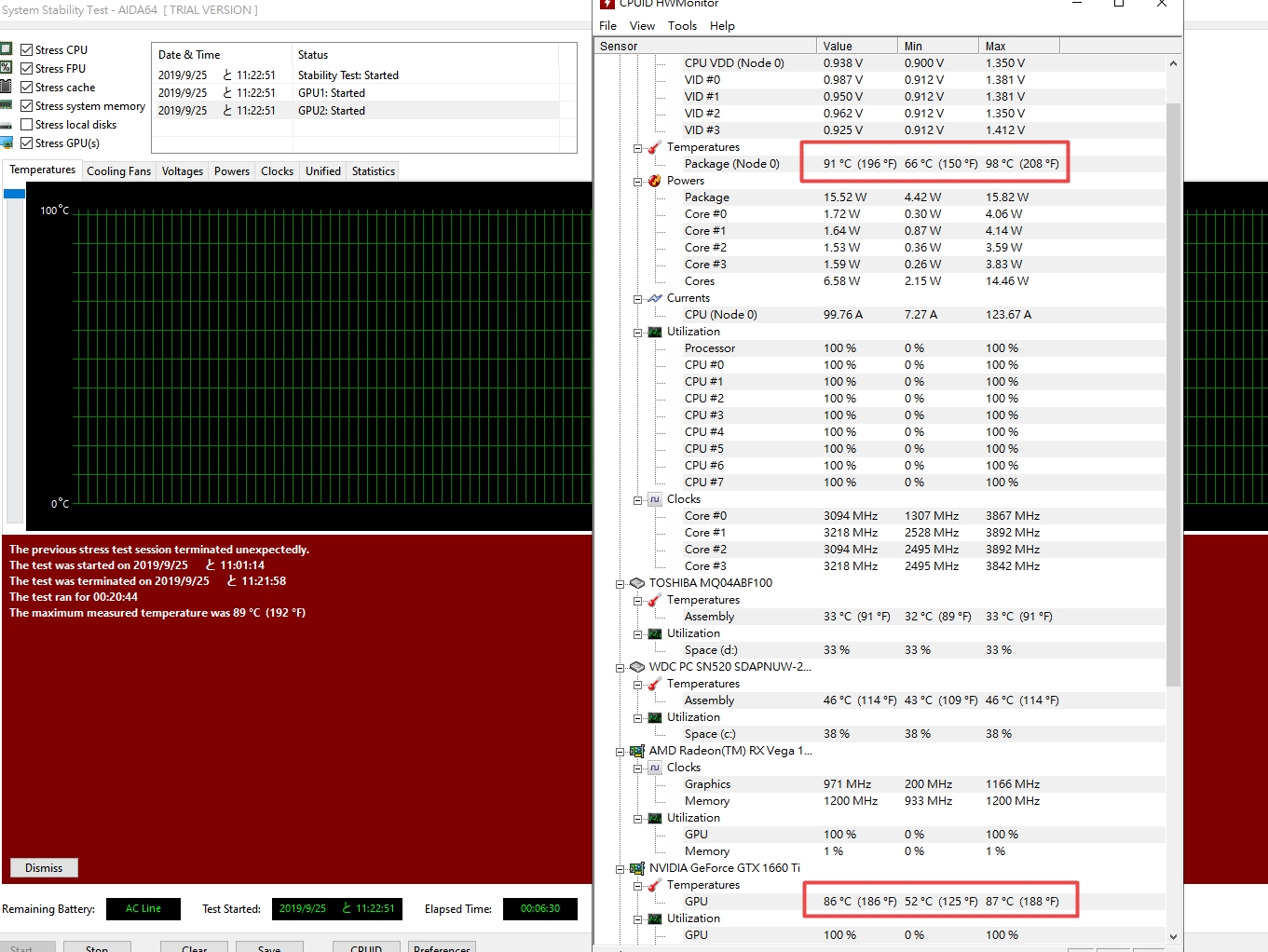Uncheck the Stress CPU checkbox
Image resolution: width=1268 pixels, height=952 pixels.
tap(27, 49)
